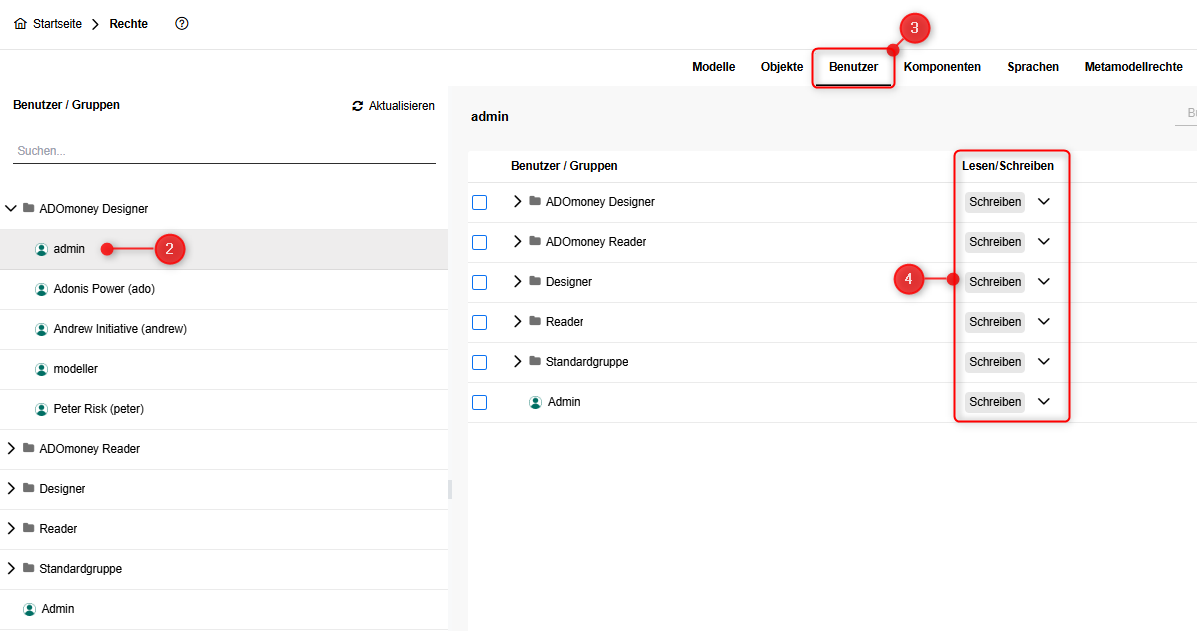The height and width of the screenshot is (631, 1197).
Task: Tick the checkbox for Reader row
Action: pos(479,323)
